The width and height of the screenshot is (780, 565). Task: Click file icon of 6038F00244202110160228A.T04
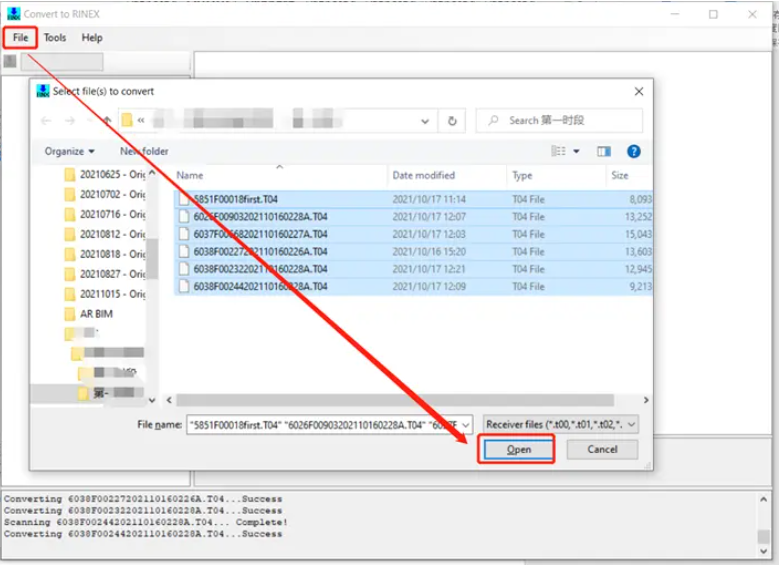pos(184,286)
